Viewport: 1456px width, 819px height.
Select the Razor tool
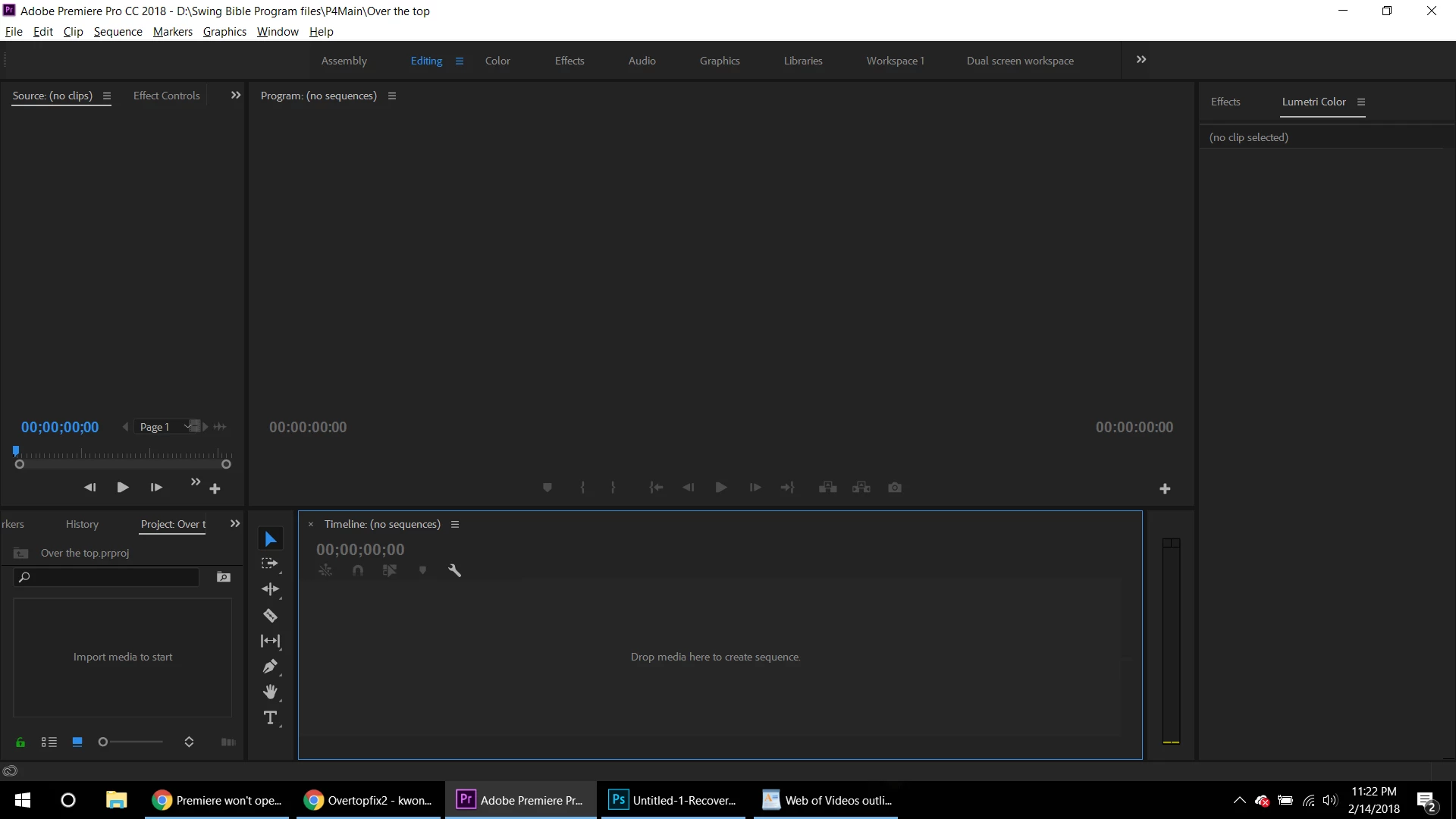[x=270, y=616]
